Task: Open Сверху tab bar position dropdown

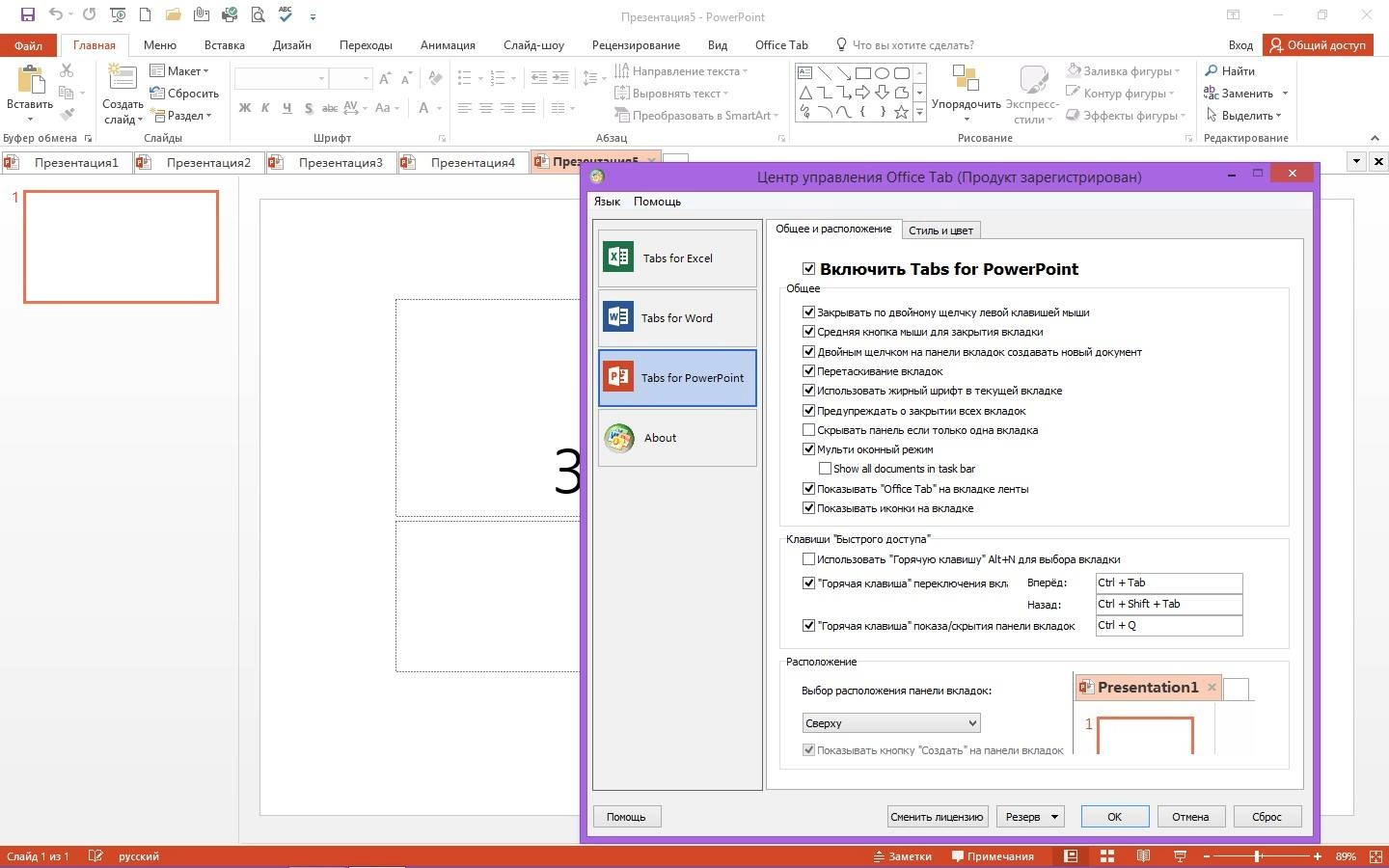Action: pyautogui.click(x=891, y=723)
